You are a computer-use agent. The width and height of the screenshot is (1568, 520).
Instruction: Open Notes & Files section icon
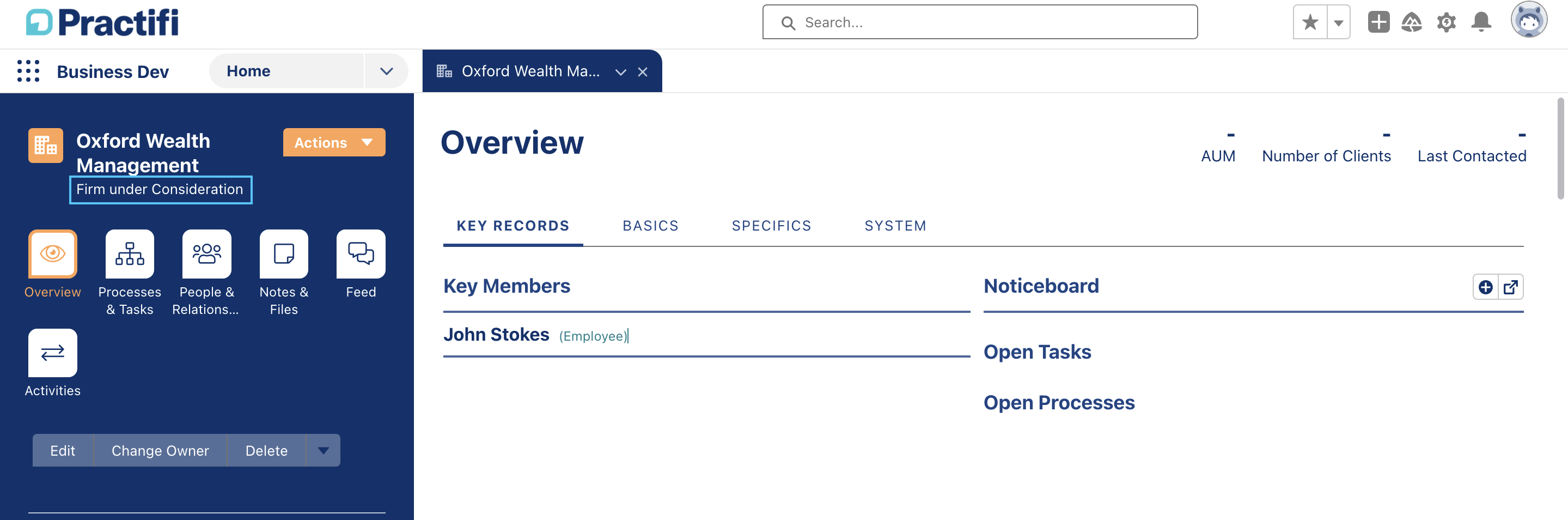tap(284, 253)
